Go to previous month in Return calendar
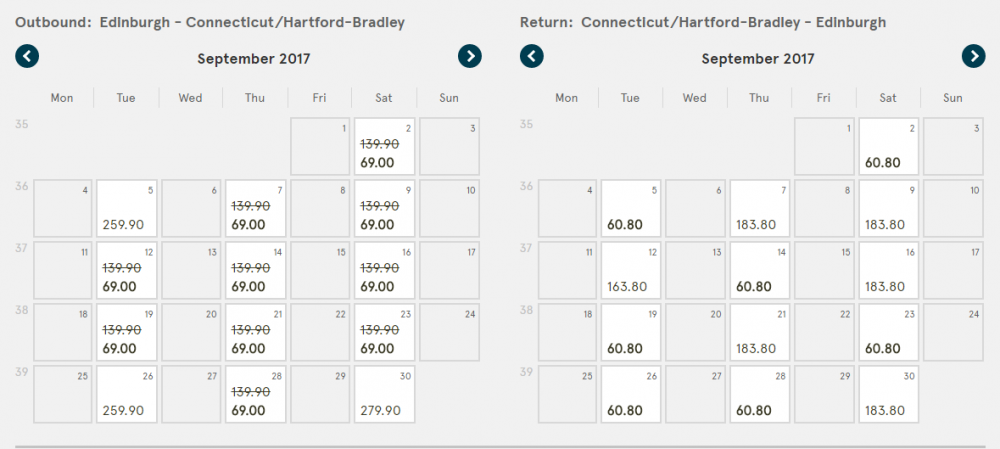 tap(532, 56)
